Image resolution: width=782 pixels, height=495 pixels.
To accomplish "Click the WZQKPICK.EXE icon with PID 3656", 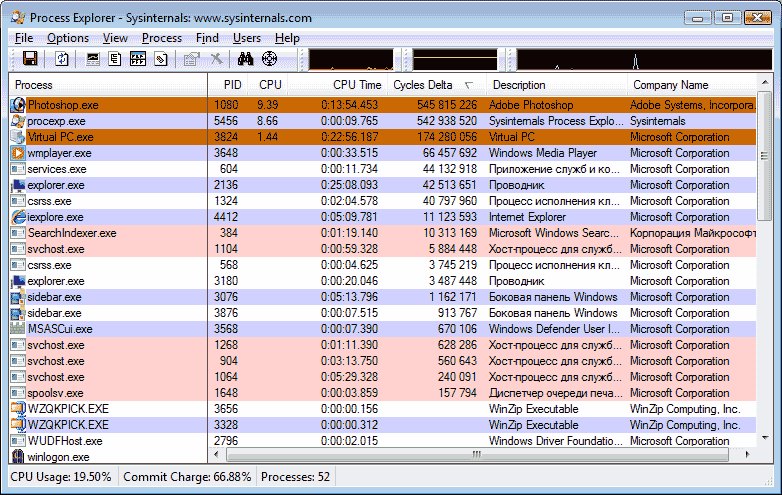I will tap(18, 409).
